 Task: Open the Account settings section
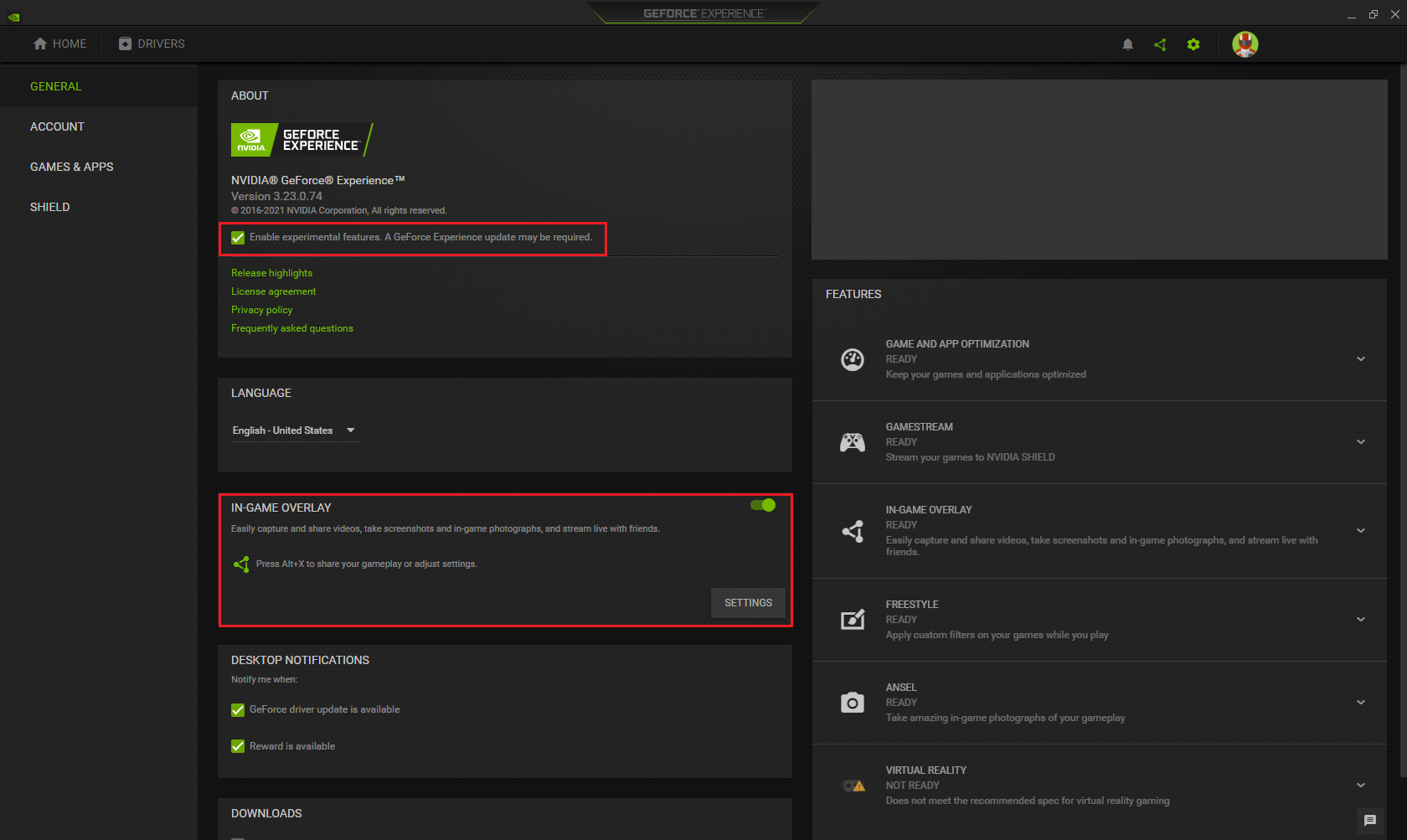click(57, 126)
